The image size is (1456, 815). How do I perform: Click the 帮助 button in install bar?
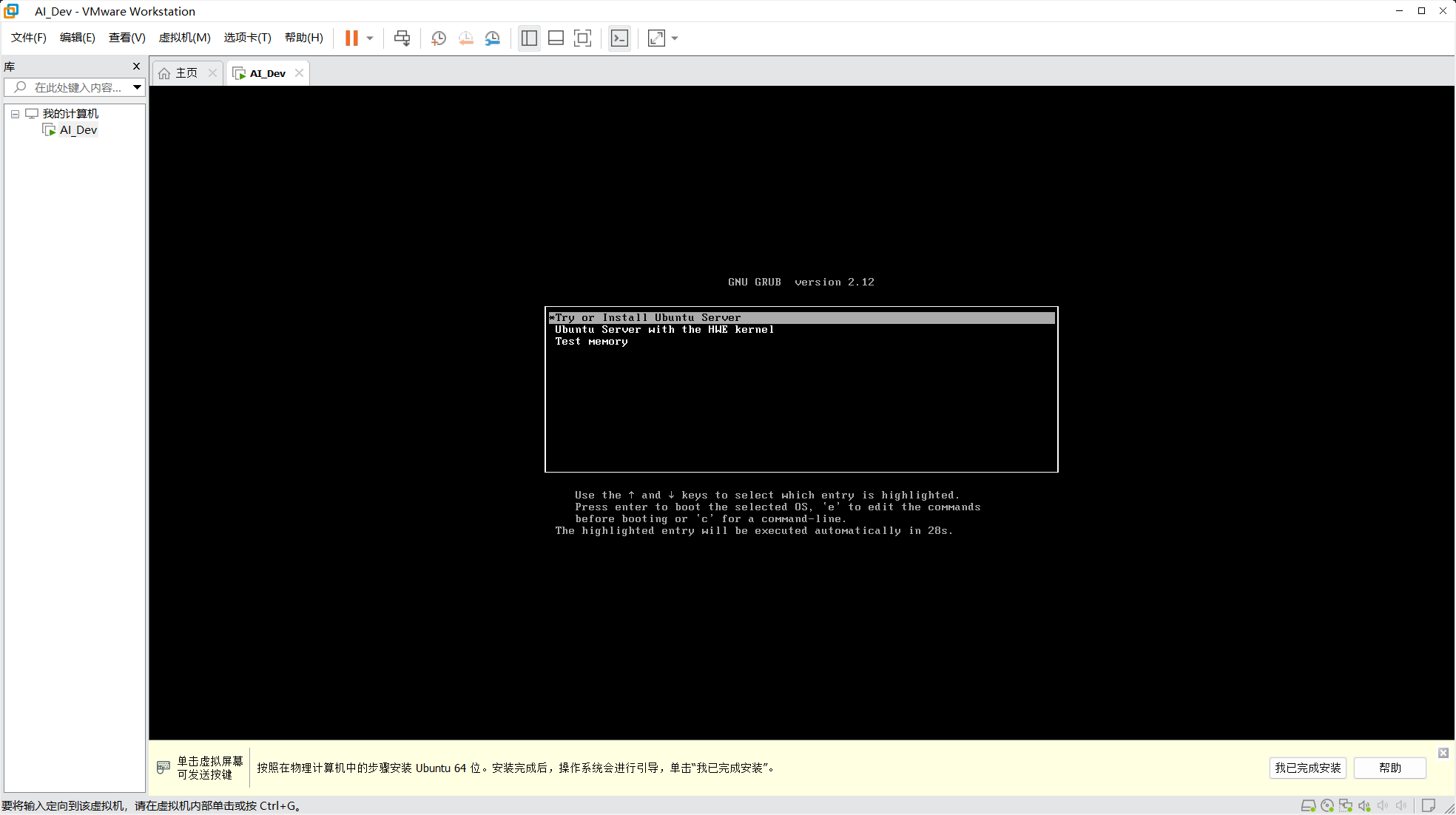pyautogui.click(x=1390, y=768)
